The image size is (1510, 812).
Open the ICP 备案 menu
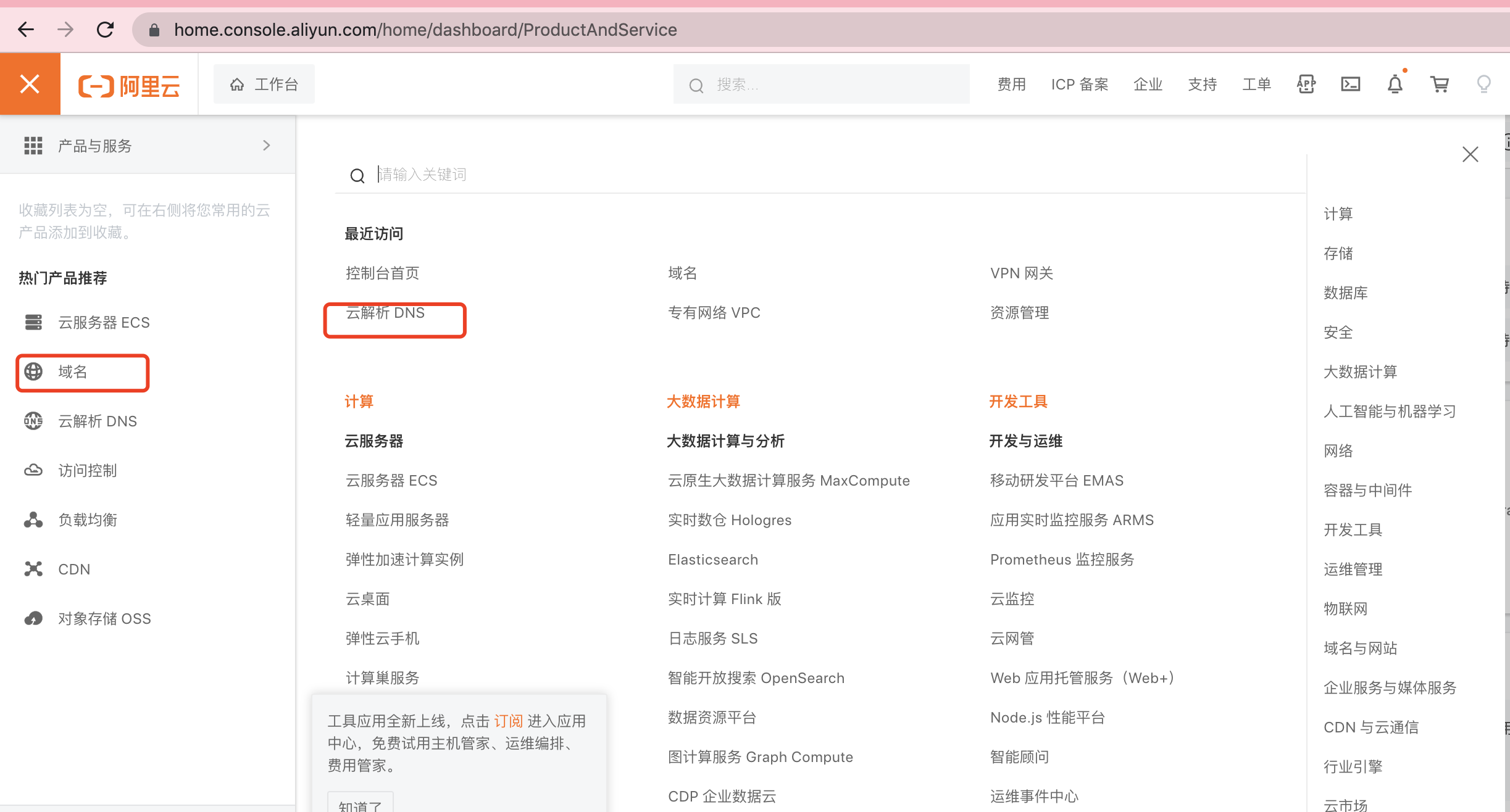pos(1080,85)
